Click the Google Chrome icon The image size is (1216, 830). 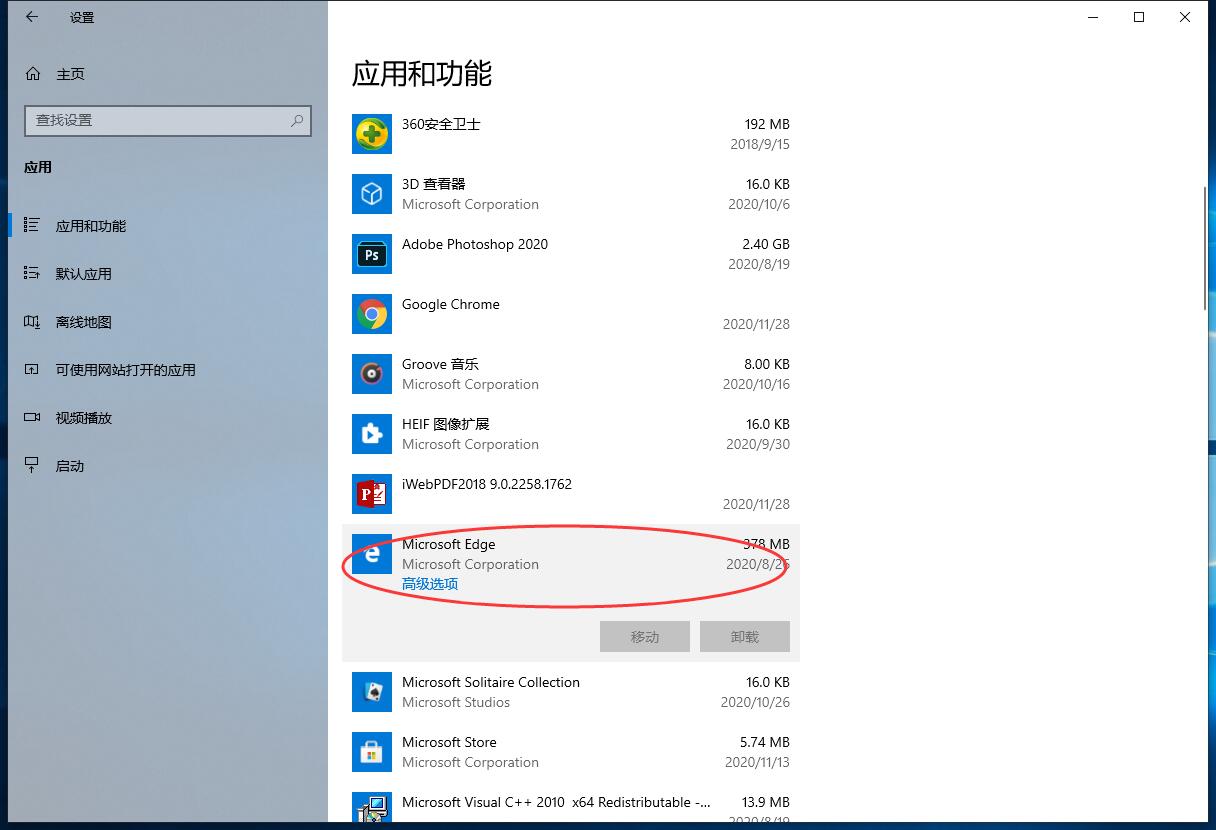tap(372, 314)
